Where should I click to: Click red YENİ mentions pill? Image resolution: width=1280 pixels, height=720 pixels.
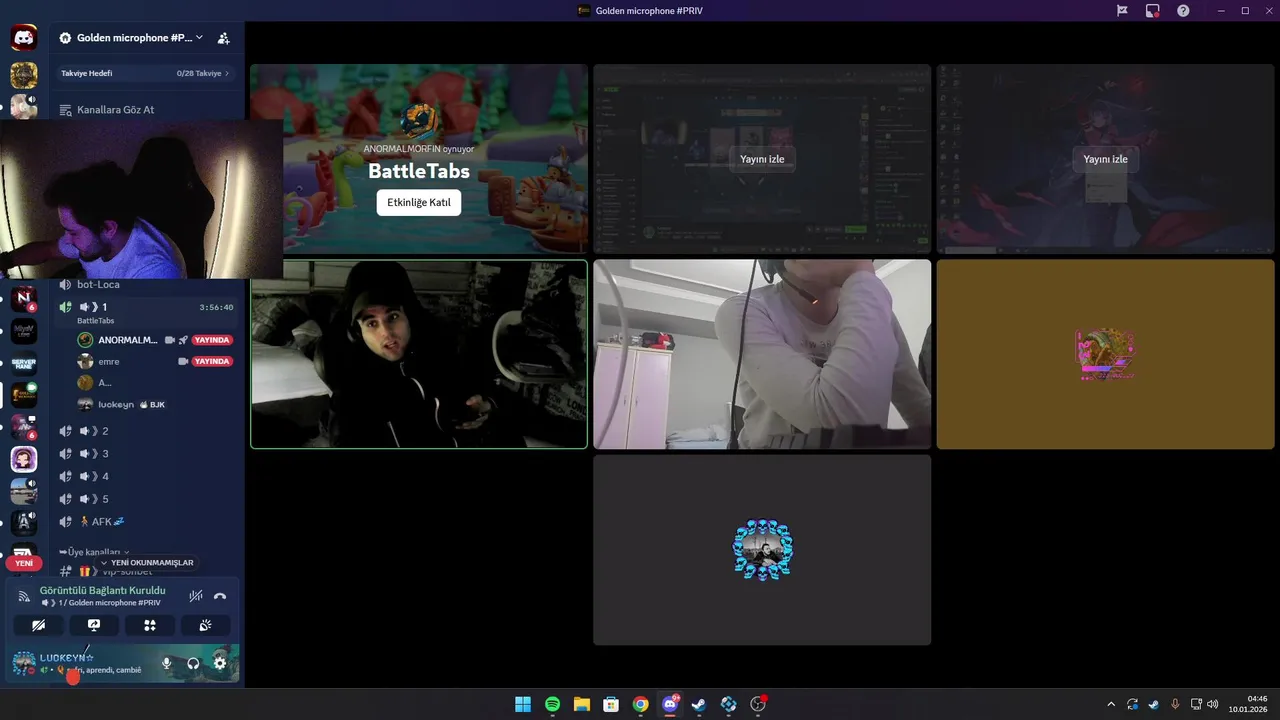(24, 563)
